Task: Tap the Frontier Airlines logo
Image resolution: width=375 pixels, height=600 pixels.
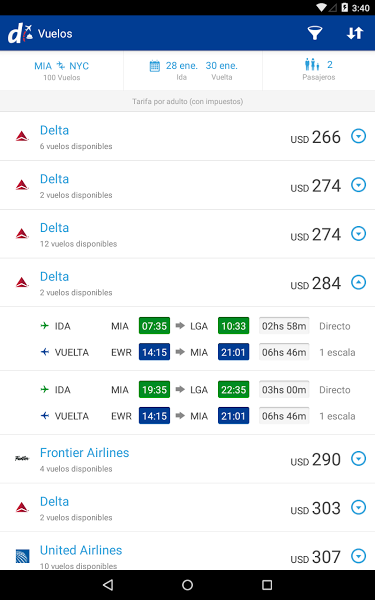Action: pyautogui.click(x=22, y=458)
